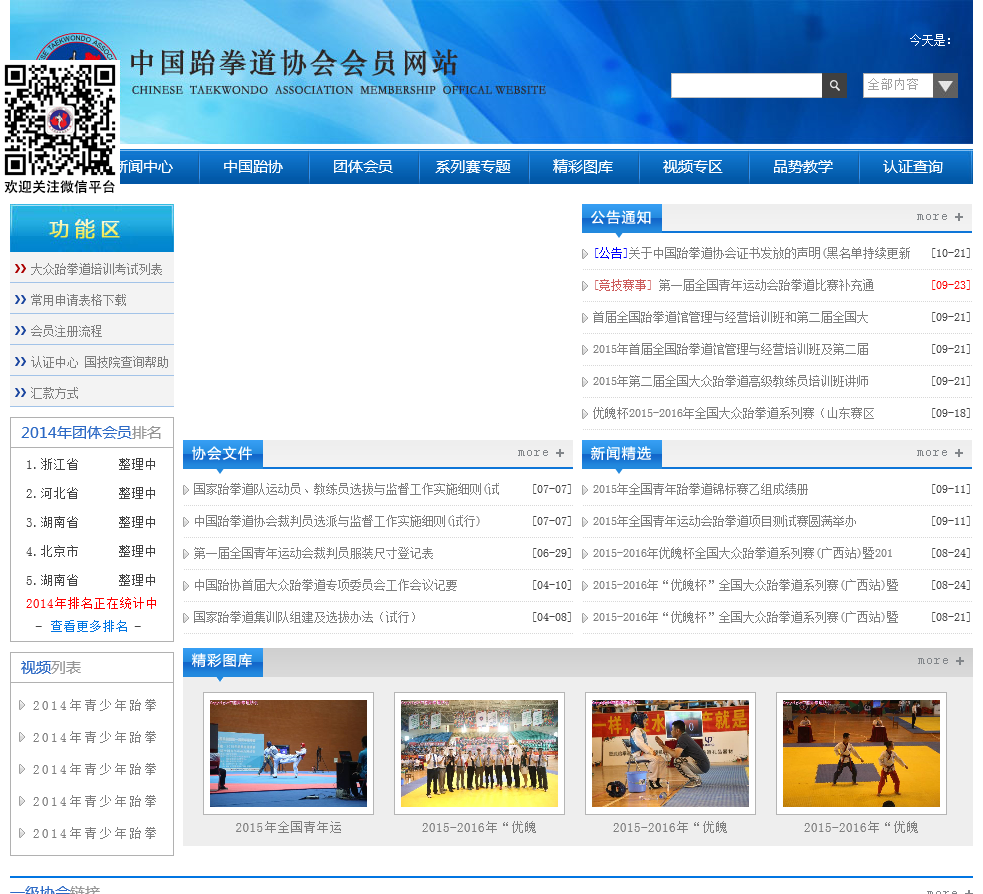This screenshot has width=983, height=894.
Task: Open 第一届全国青年运动会裁判员服装尺寸登记表
Action: click(x=313, y=553)
